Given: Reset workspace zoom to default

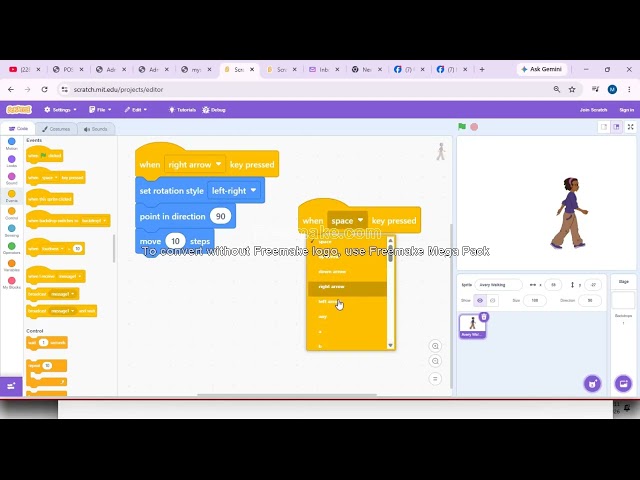Looking at the screenshot, I should [435, 379].
